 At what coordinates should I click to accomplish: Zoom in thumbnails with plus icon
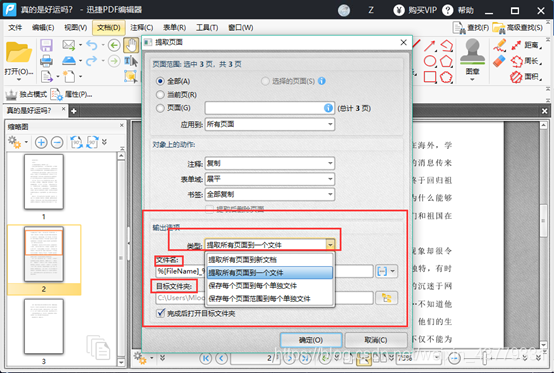click(x=41, y=142)
